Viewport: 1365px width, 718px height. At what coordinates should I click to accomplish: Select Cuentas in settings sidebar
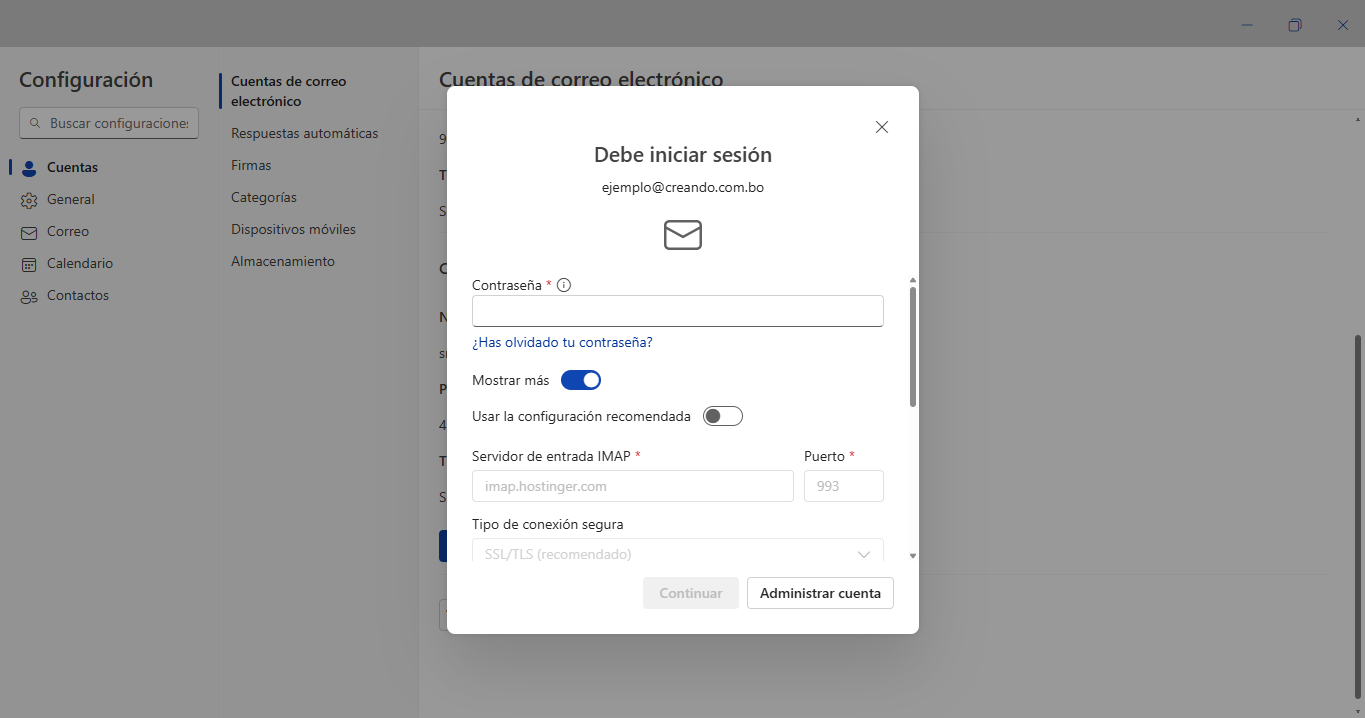coord(72,167)
